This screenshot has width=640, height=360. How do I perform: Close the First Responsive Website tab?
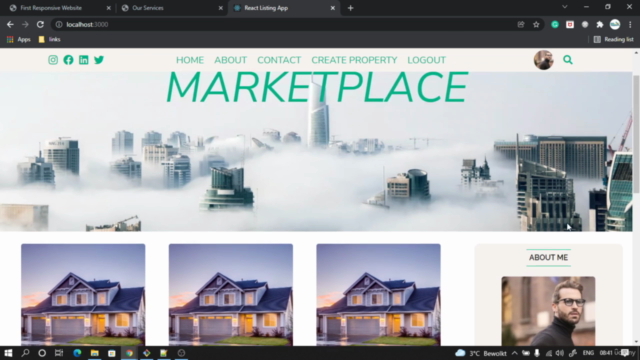109,8
